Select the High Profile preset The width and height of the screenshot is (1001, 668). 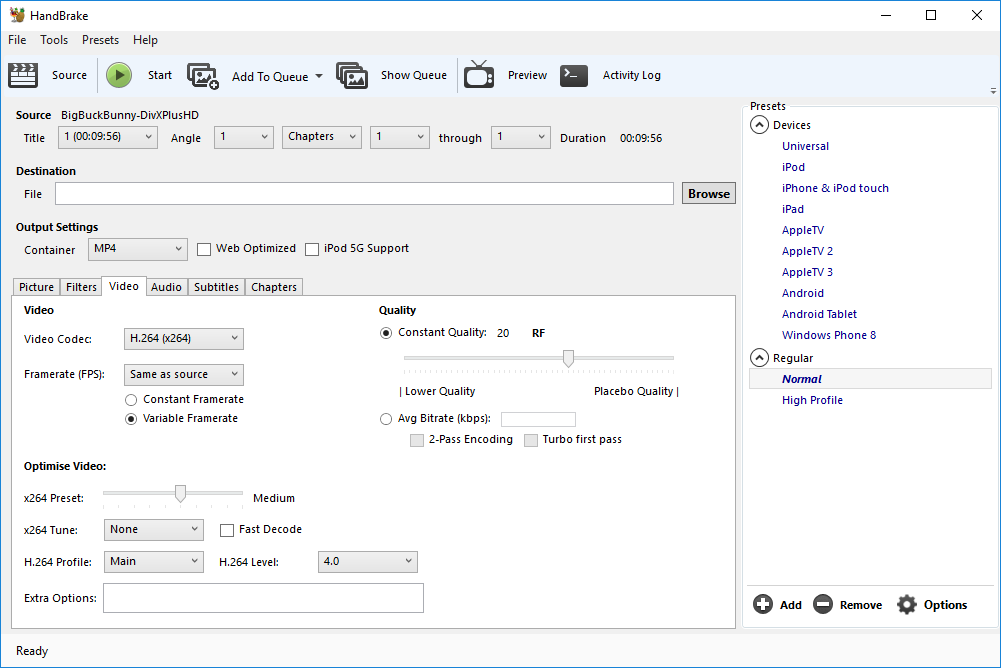[812, 400]
